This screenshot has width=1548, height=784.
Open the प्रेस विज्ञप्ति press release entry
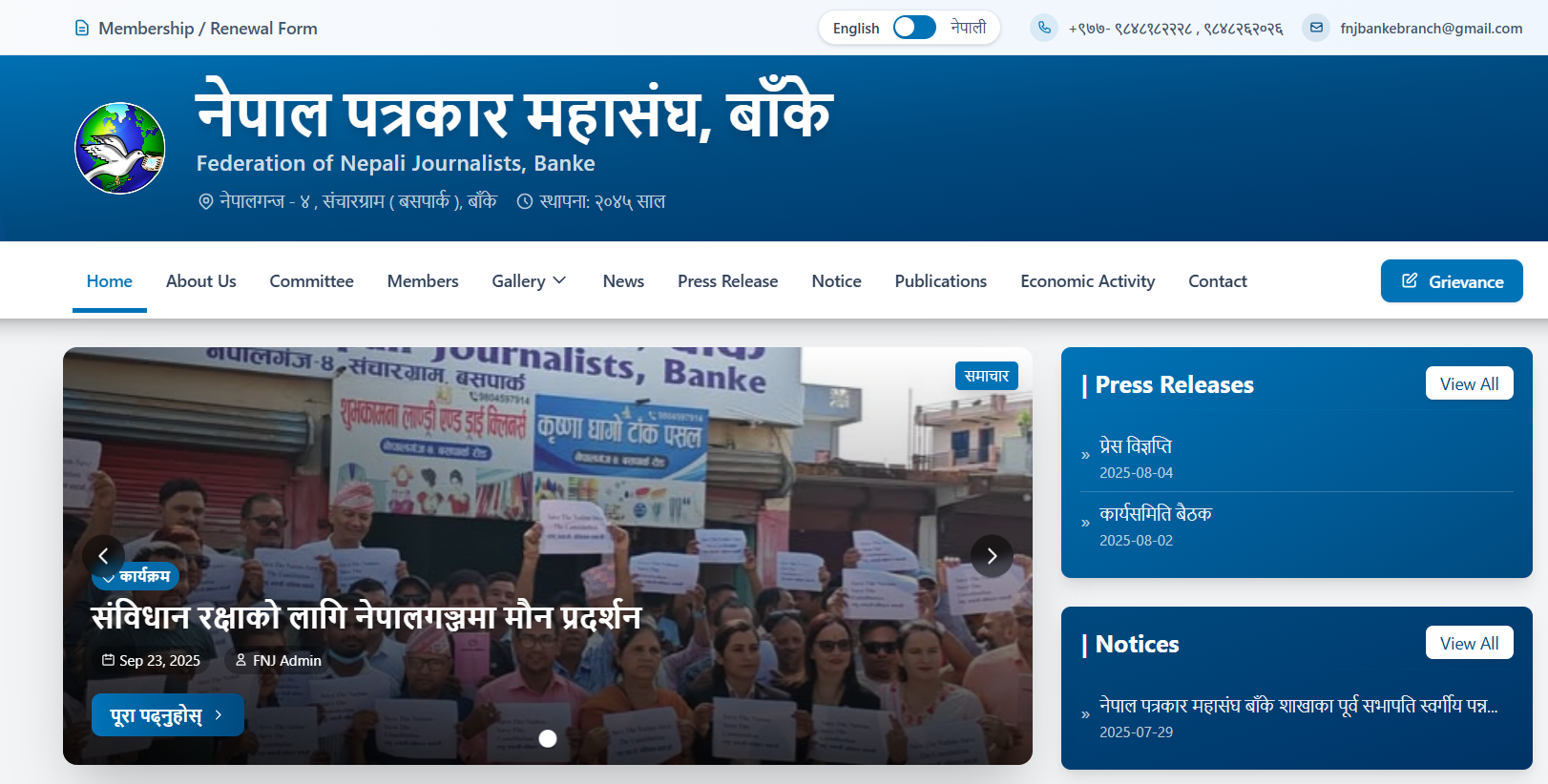click(x=1136, y=446)
